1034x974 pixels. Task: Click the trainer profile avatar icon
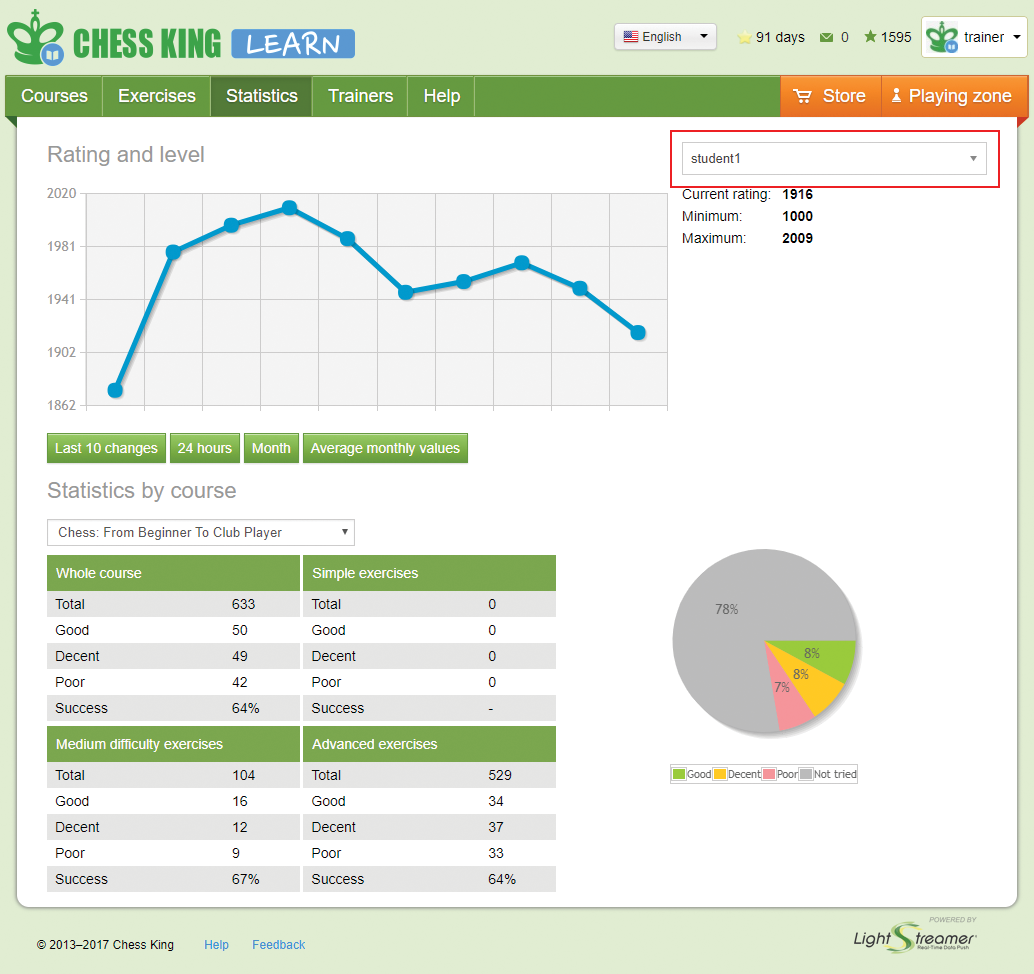pos(942,38)
